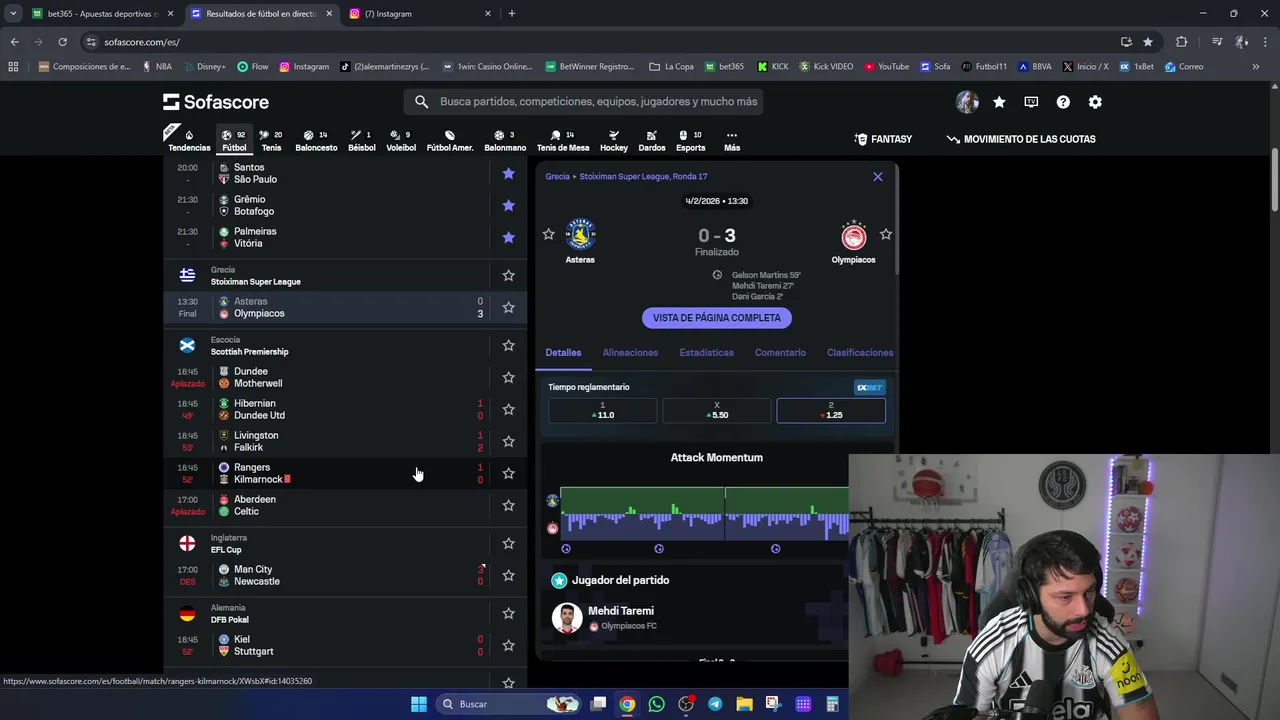Open the Asteras team logo

(580, 234)
